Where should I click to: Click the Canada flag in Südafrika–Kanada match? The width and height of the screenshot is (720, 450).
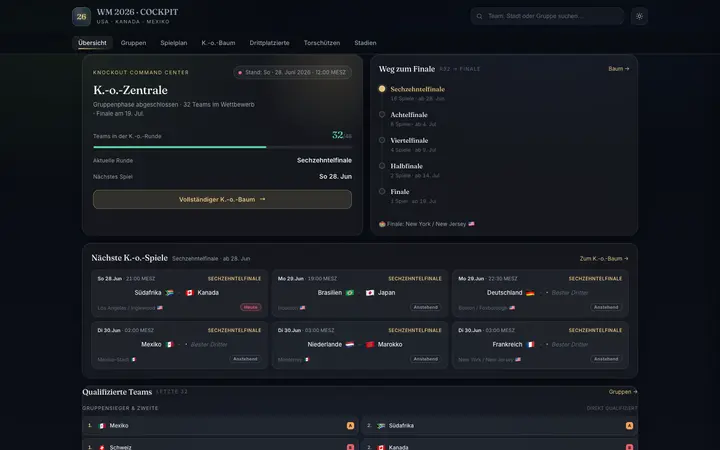190,292
